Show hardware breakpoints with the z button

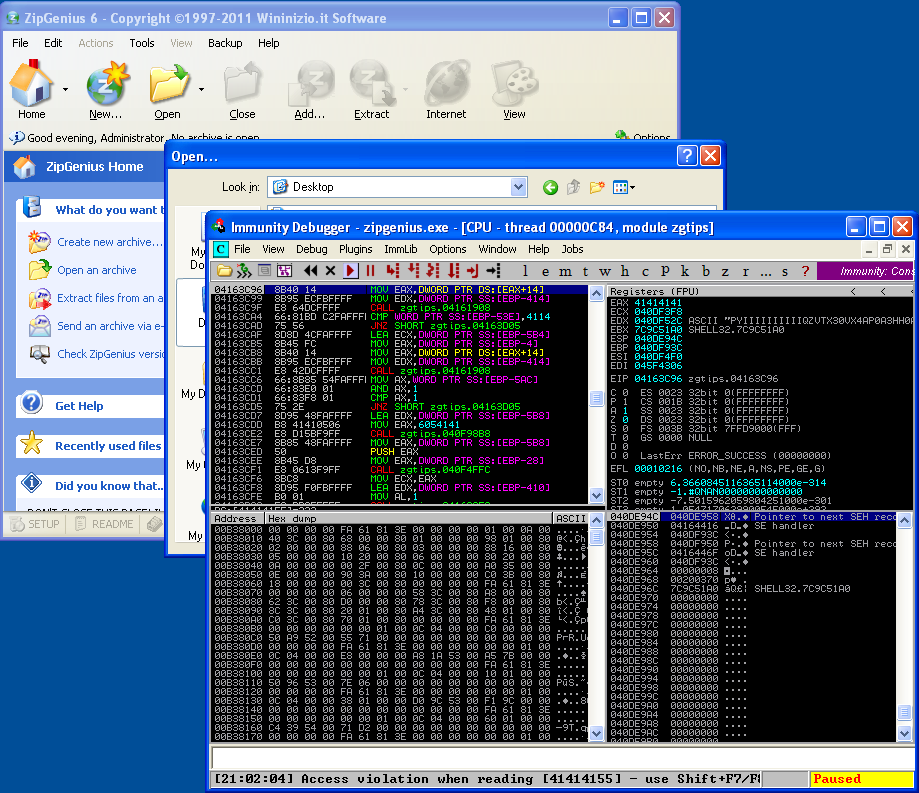click(725, 271)
